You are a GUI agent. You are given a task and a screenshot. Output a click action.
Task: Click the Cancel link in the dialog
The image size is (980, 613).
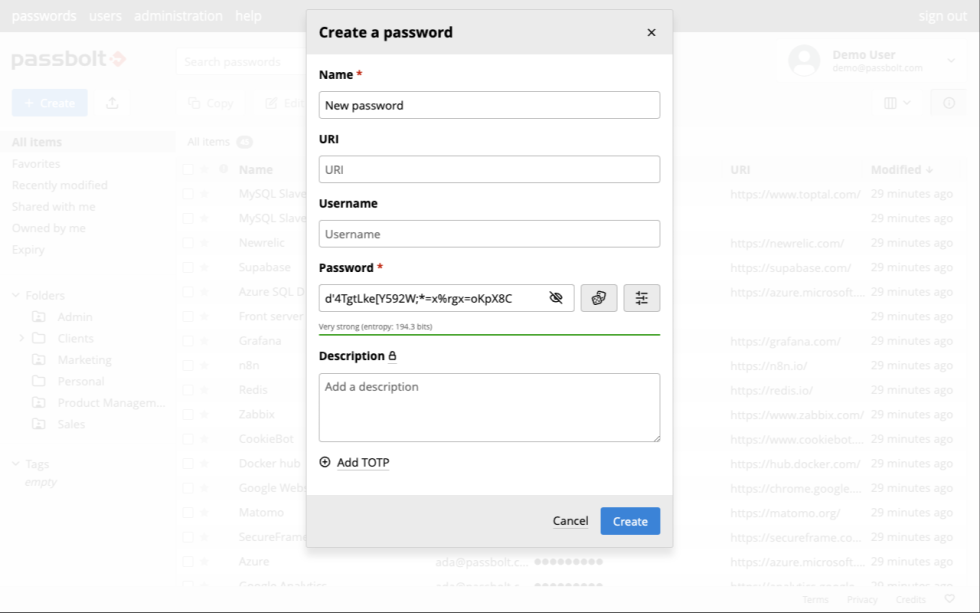(x=570, y=521)
